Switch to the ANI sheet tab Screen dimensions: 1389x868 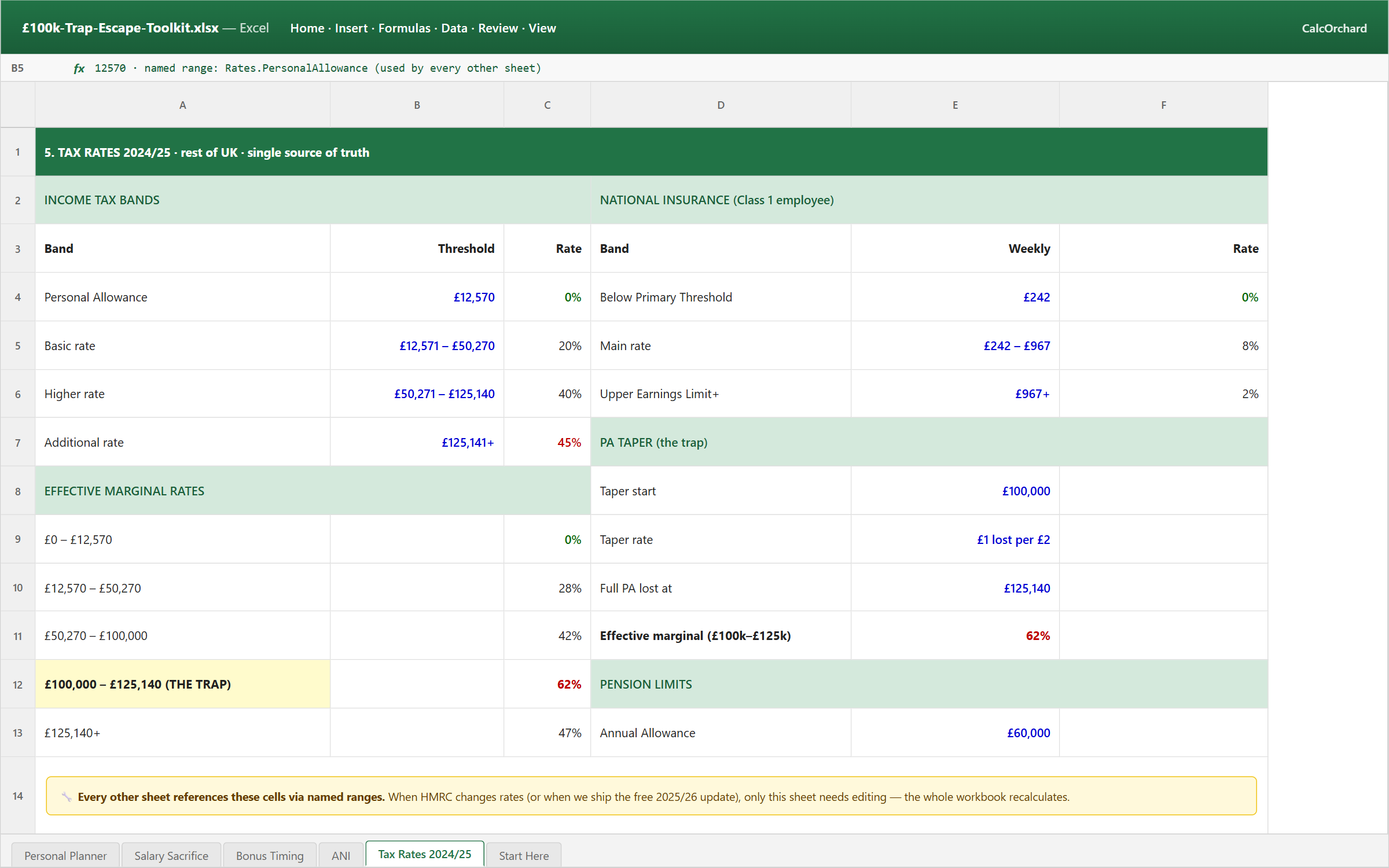pos(341,855)
